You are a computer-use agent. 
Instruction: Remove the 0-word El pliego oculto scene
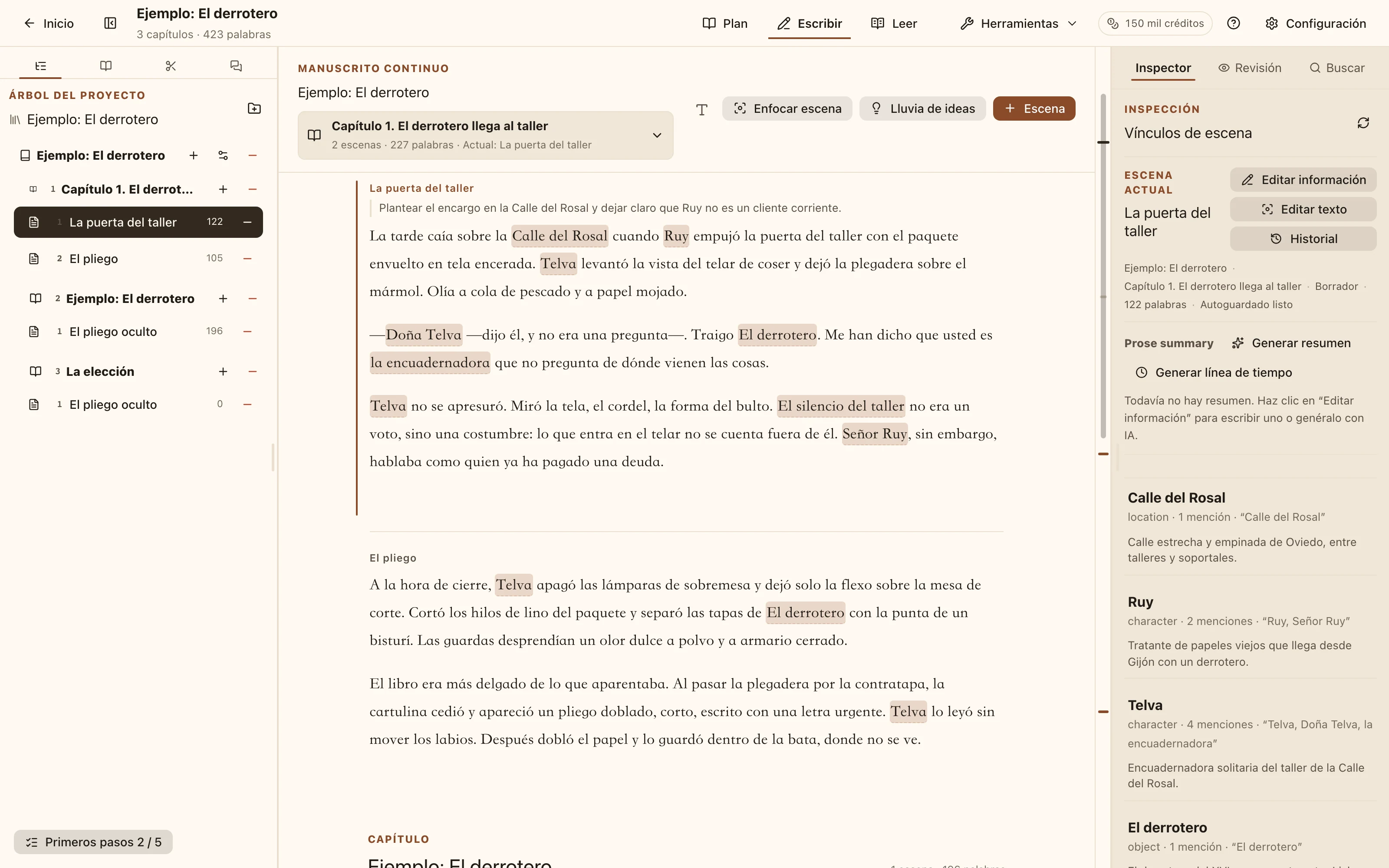pyautogui.click(x=247, y=405)
